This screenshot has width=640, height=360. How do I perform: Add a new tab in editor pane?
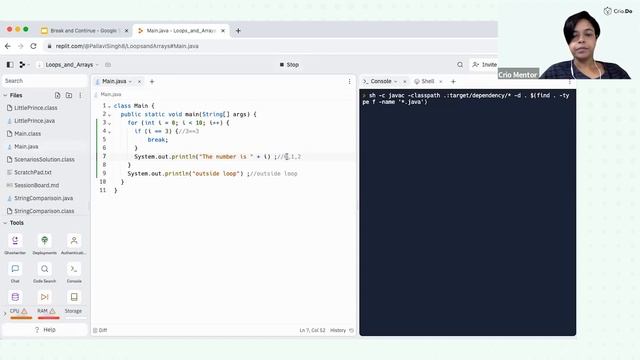pos(152,82)
